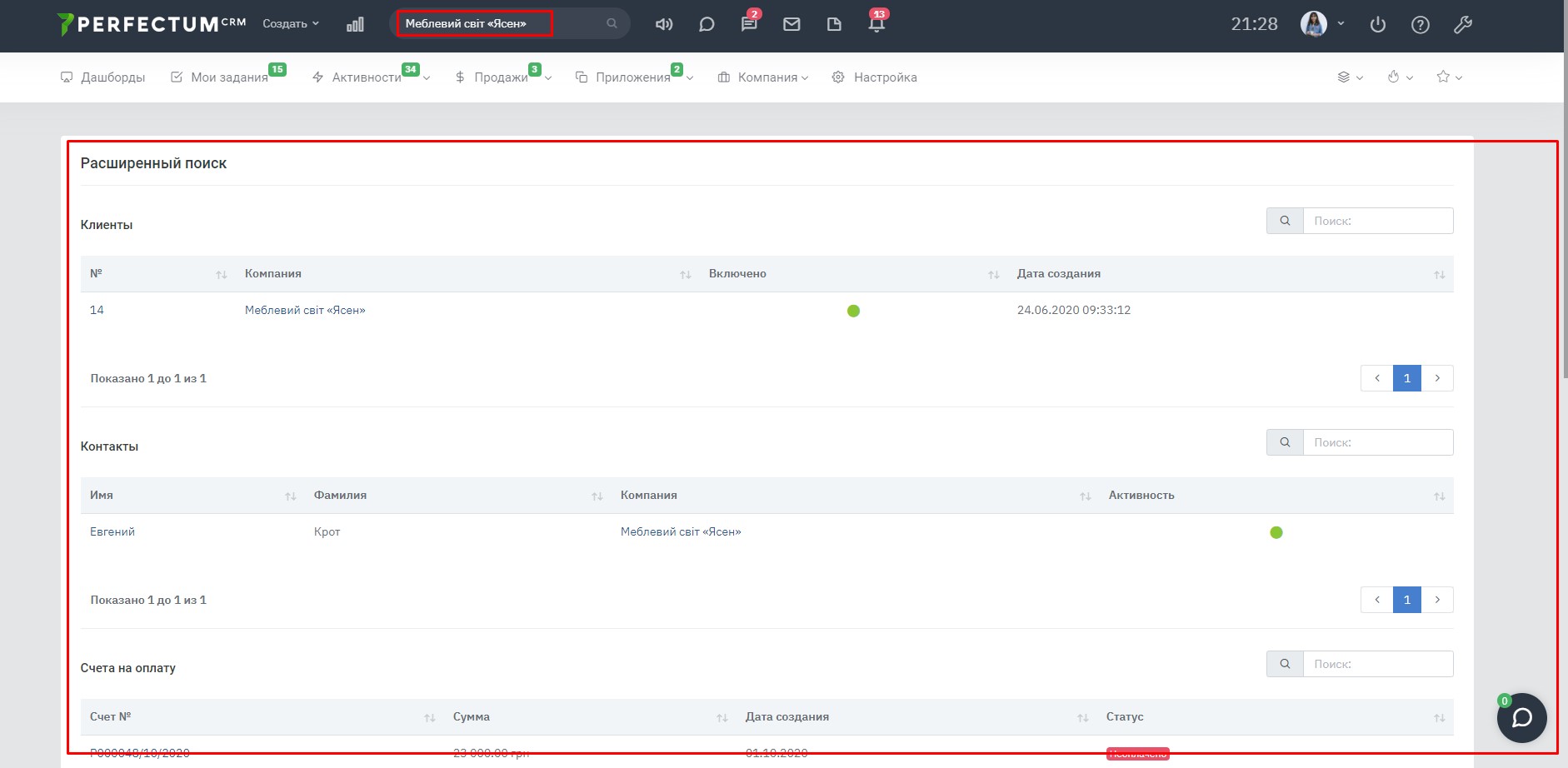Image resolution: width=1568 pixels, height=768 pixels.
Task: Expand the Создать dropdown
Action: pos(291,24)
